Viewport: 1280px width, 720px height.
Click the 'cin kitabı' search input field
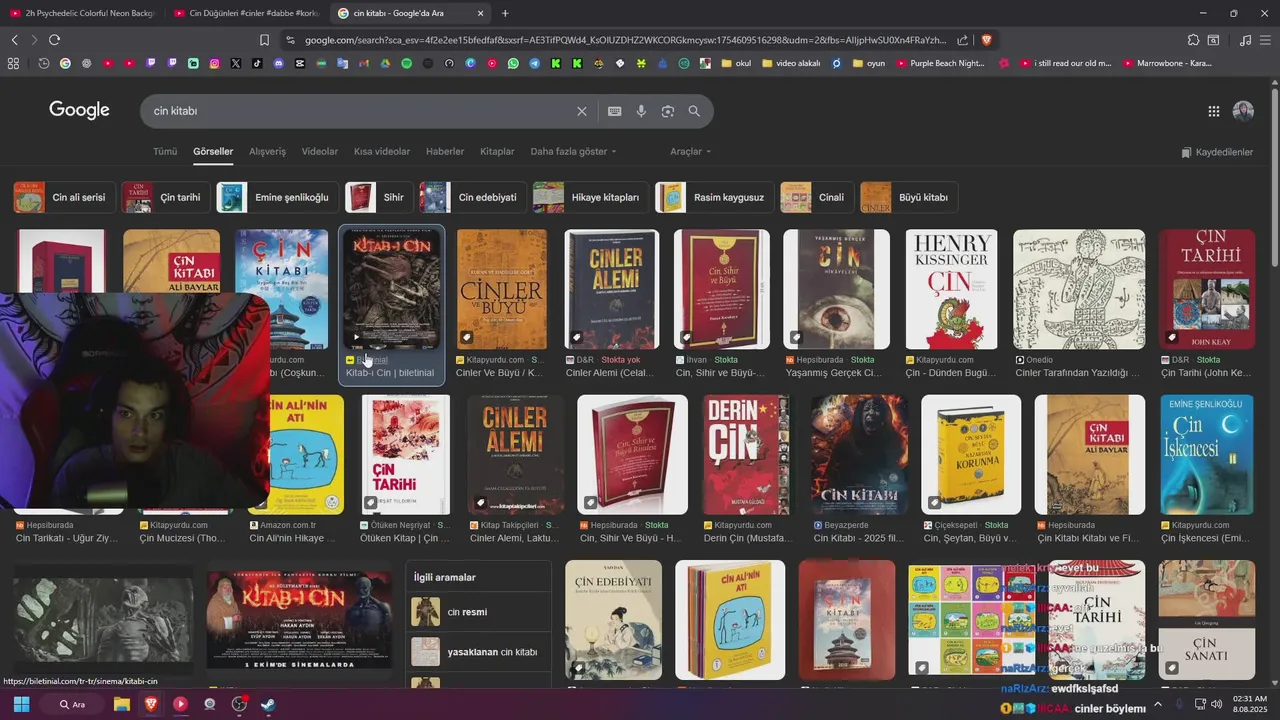pyautogui.click(x=360, y=111)
